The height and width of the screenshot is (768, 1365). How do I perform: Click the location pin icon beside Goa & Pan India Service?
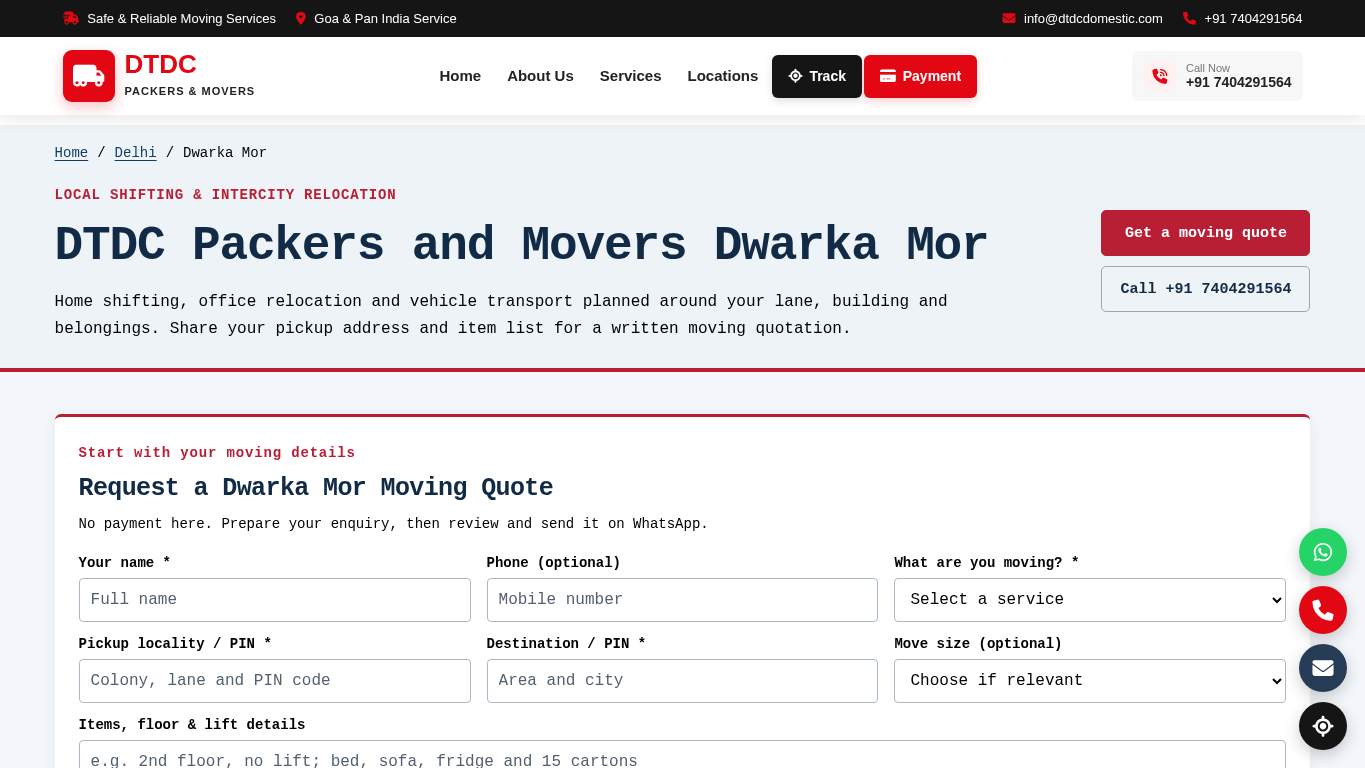[x=301, y=18]
